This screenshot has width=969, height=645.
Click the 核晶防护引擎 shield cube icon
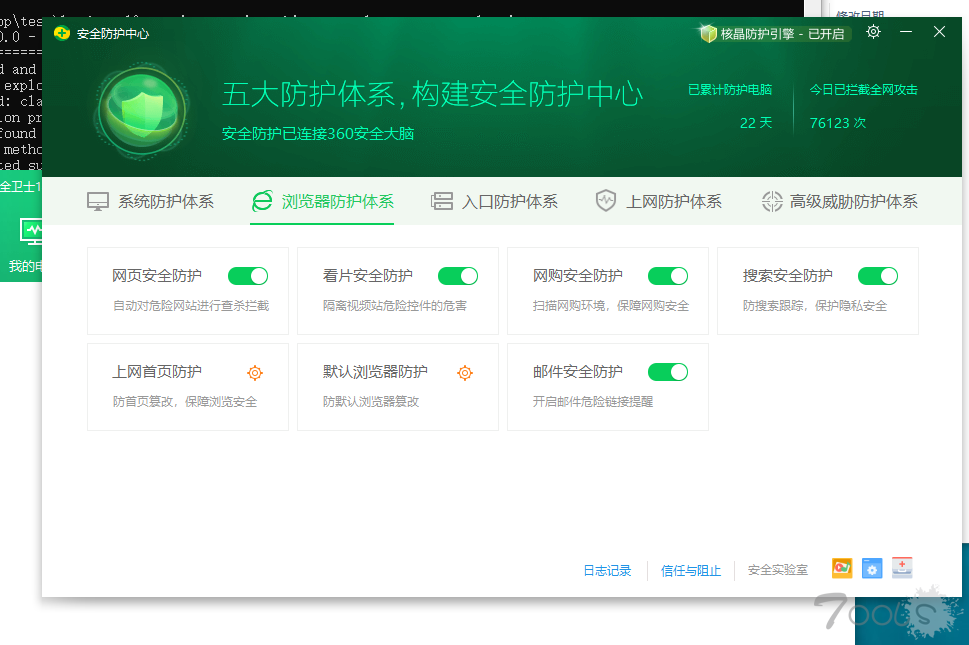pos(708,33)
